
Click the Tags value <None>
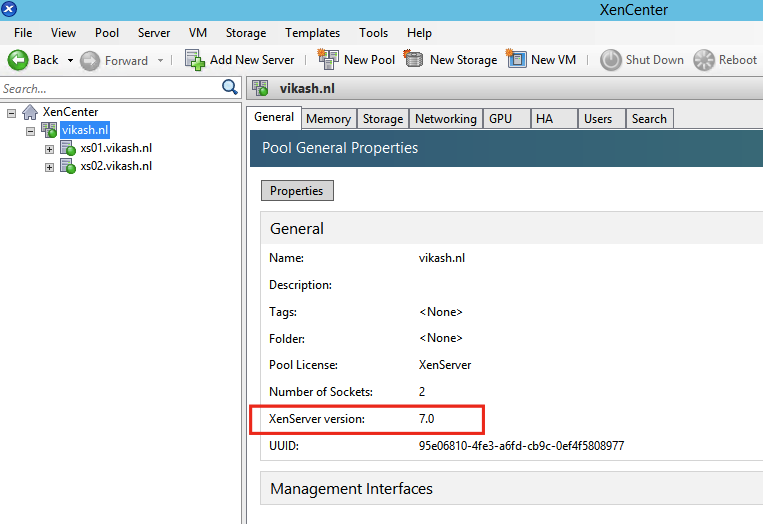point(440,312)
